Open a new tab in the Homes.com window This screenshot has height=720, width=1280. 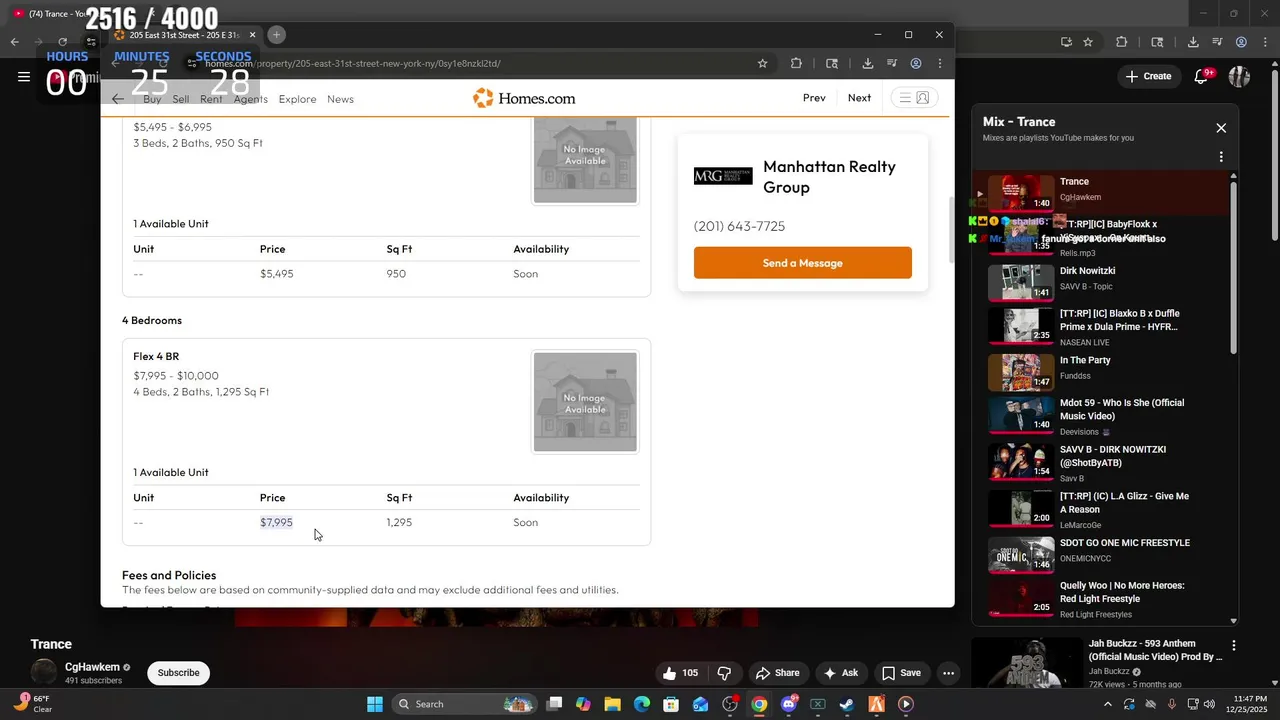coord(276,35)
